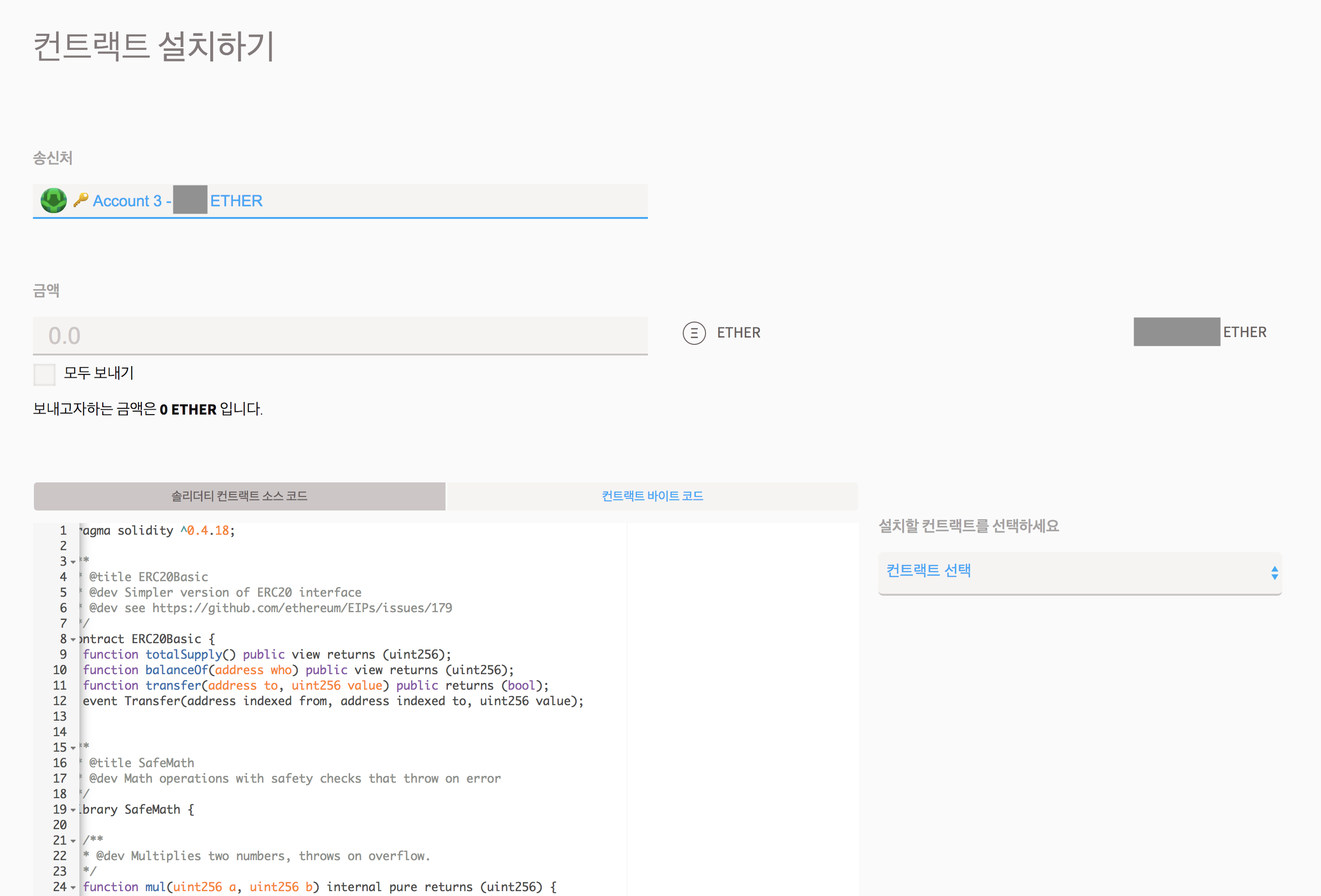Click the 'function balanceOf' code line

[x=298, y=670]
